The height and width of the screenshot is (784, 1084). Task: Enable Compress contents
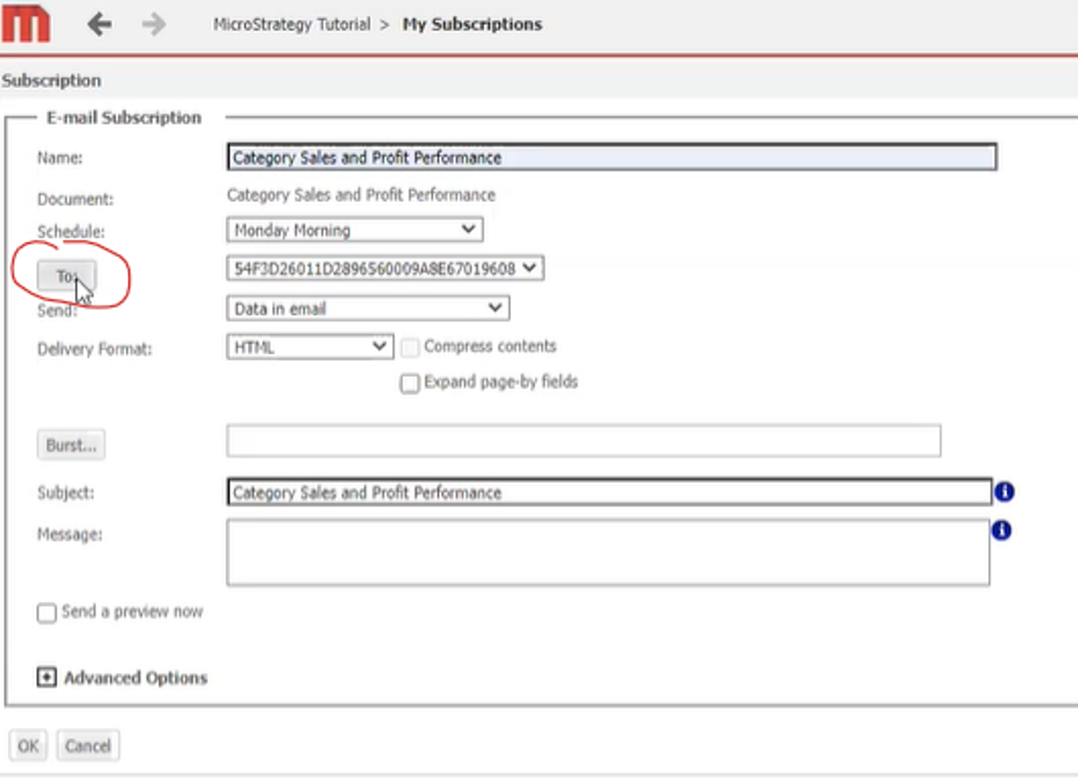(x=410, y=346)
